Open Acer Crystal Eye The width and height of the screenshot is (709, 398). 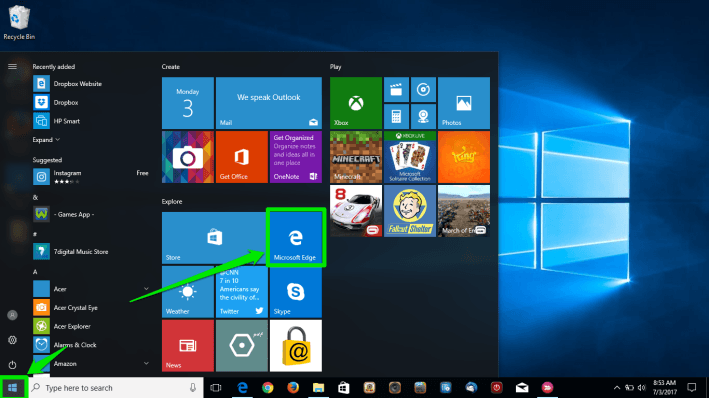coord(90,308)
